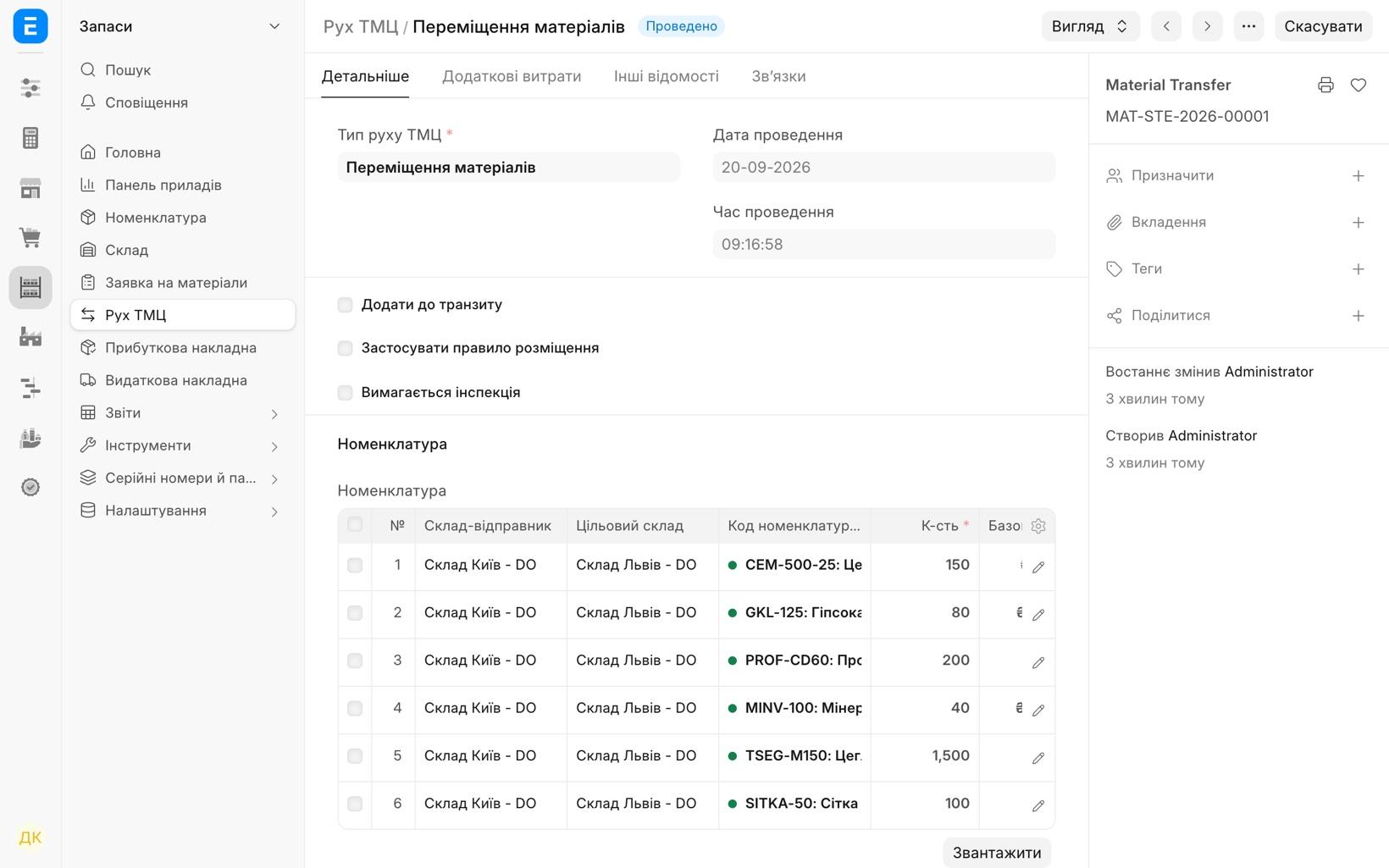Open Пошук in the sidebar
This screenshot has height=868, width=1389.
183,70
